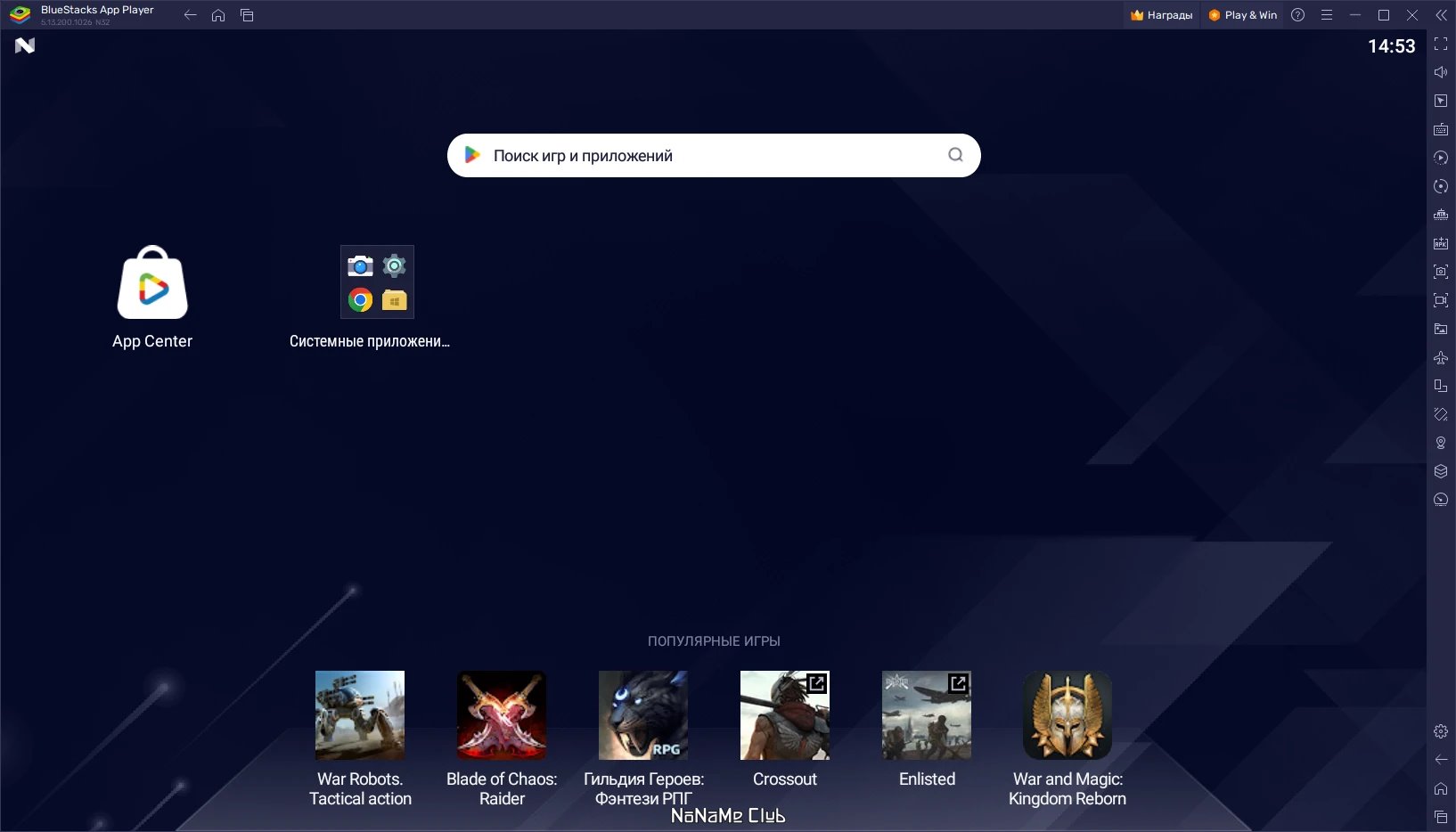Viewport: 1456px width, 832px height.
Task: Open the Награды menu
Action: point(1160,14)
